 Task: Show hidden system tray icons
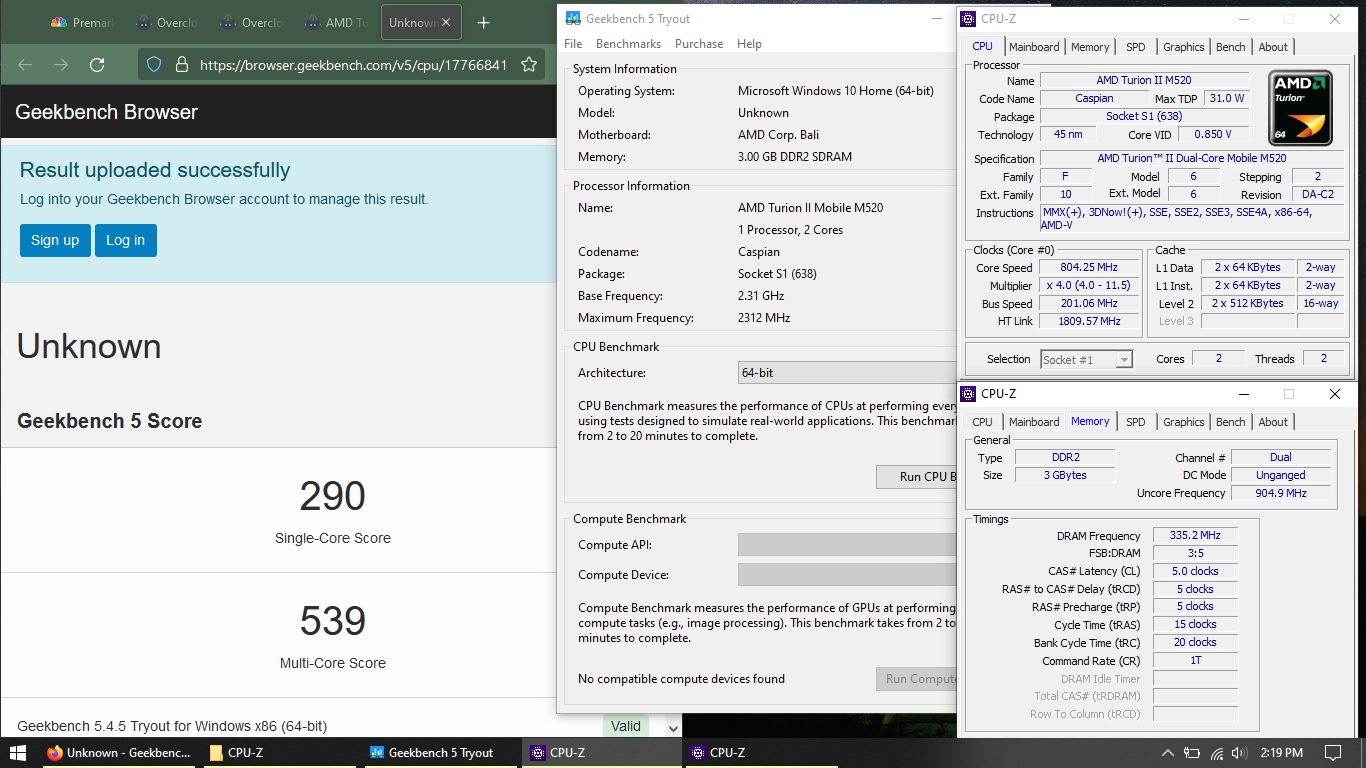1167,753
